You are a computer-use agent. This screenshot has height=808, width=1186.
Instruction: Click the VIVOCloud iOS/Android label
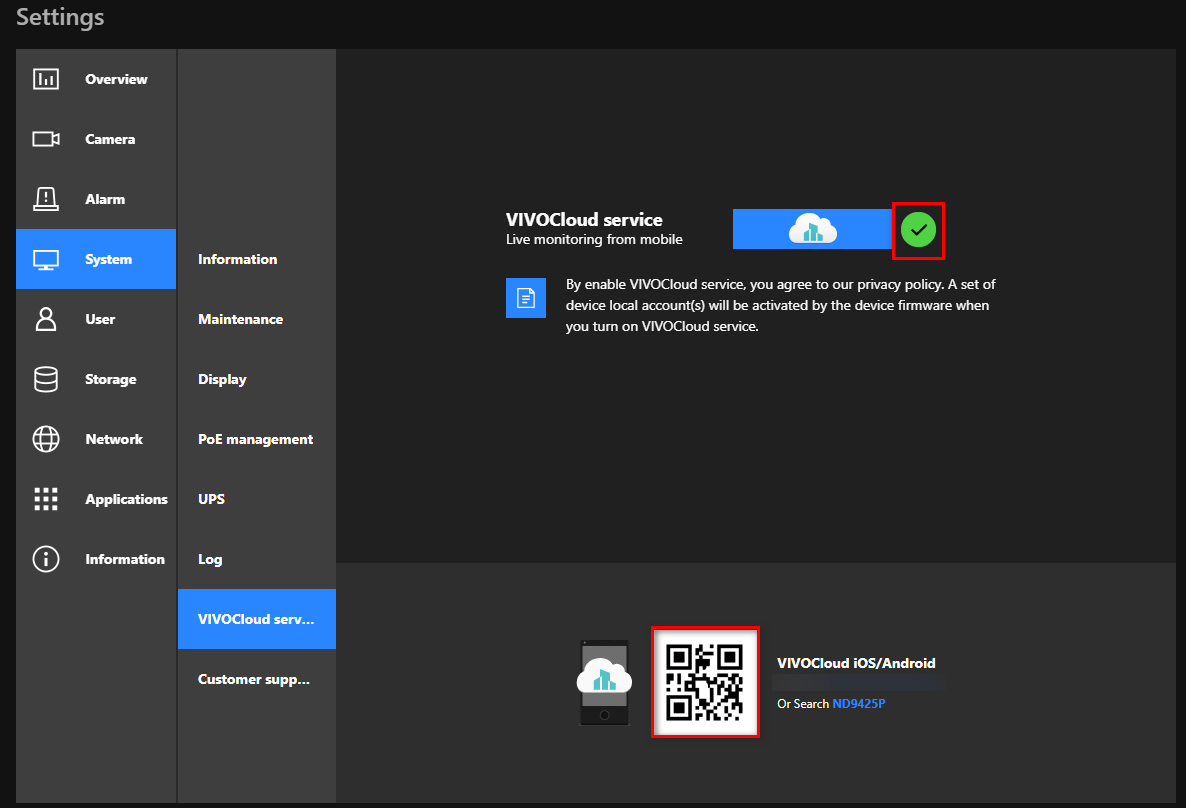tap(856, 663)
